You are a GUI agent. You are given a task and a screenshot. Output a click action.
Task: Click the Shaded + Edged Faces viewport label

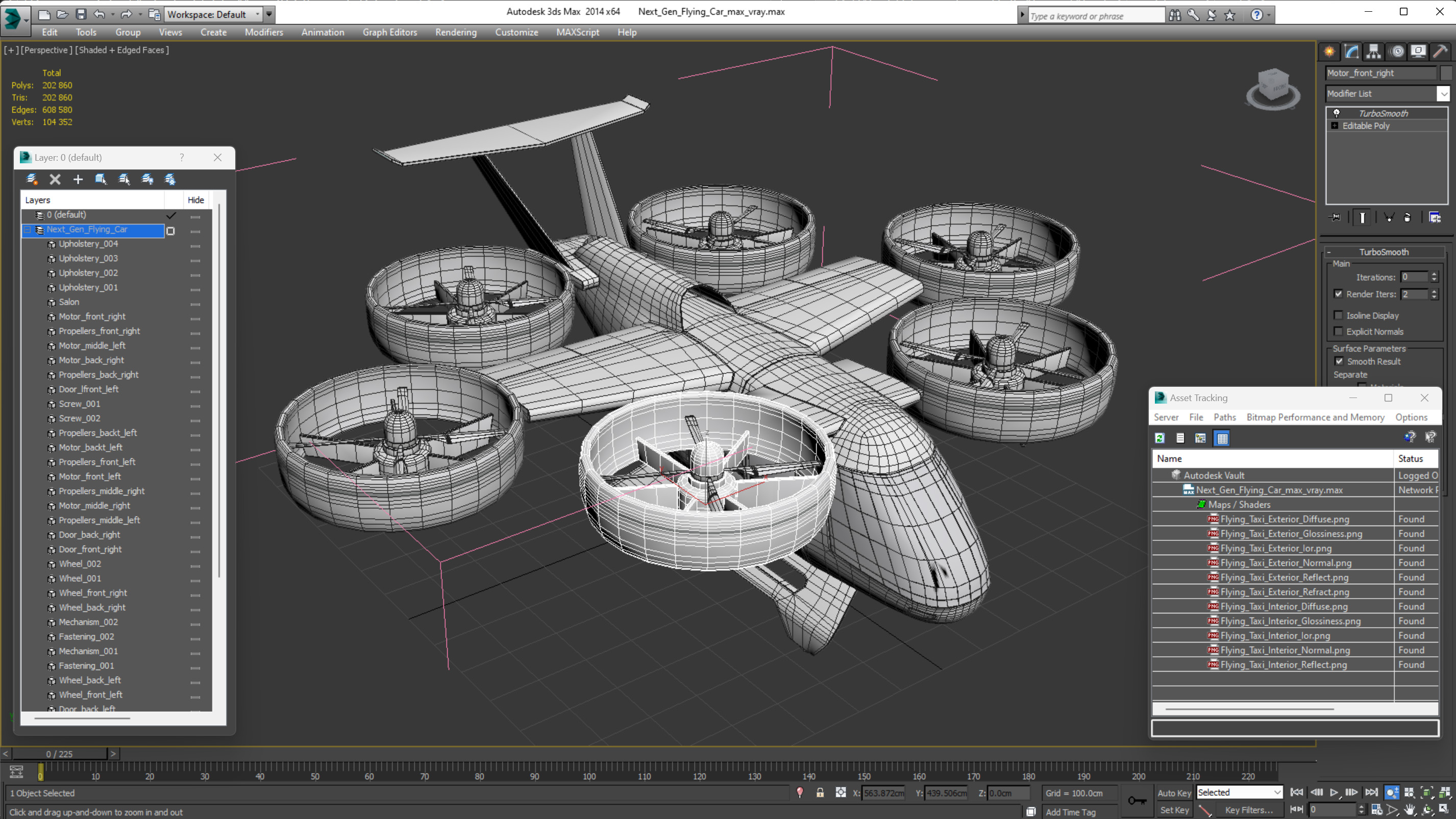coord(122,49)
